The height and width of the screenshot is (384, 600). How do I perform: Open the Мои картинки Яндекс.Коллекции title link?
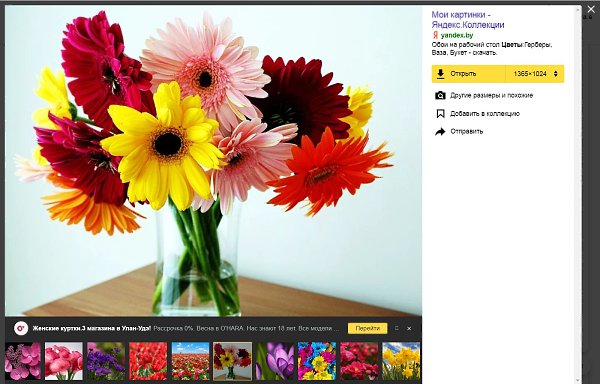point(468,20)
